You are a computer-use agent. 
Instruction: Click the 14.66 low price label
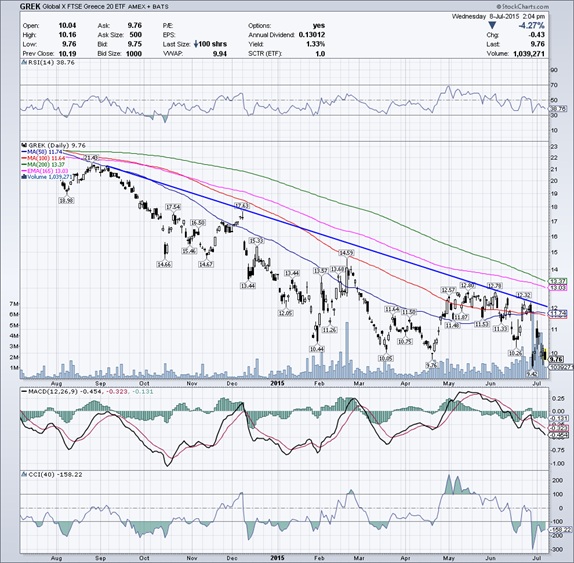point(164,264)
